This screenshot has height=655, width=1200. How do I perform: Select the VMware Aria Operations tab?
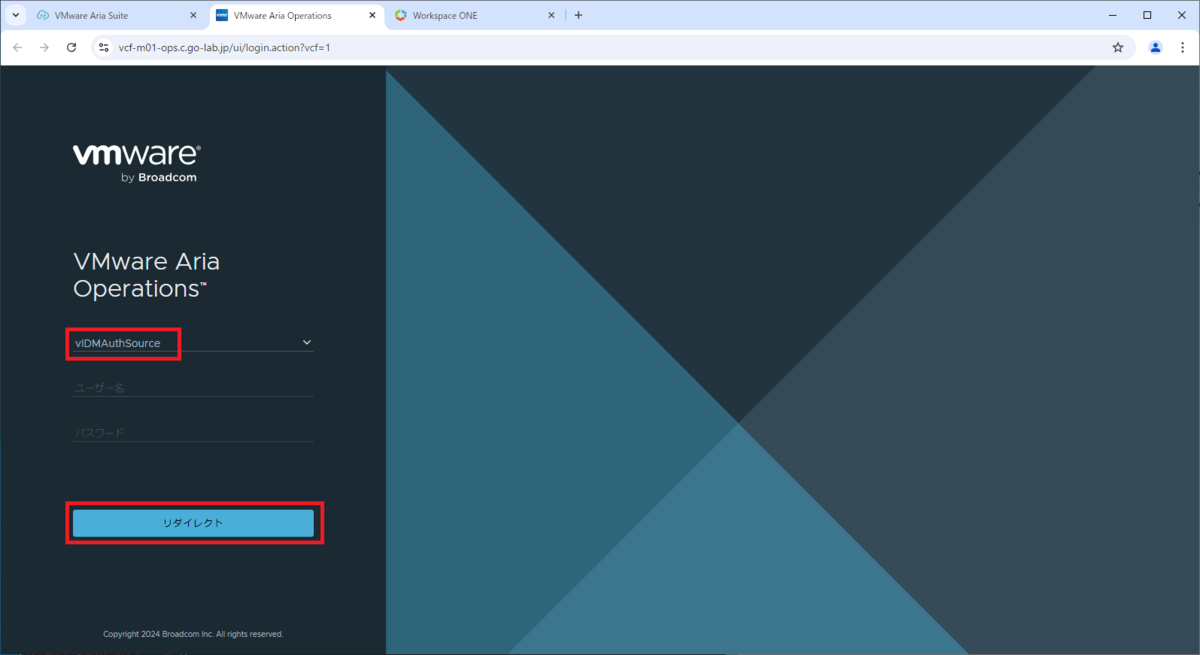tap(296, 15)
